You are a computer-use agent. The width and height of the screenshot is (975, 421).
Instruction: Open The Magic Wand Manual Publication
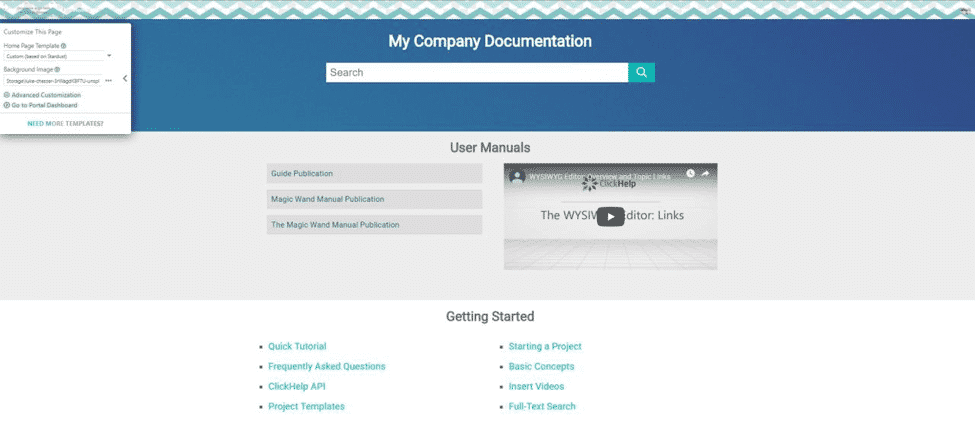tap(374, 224)
